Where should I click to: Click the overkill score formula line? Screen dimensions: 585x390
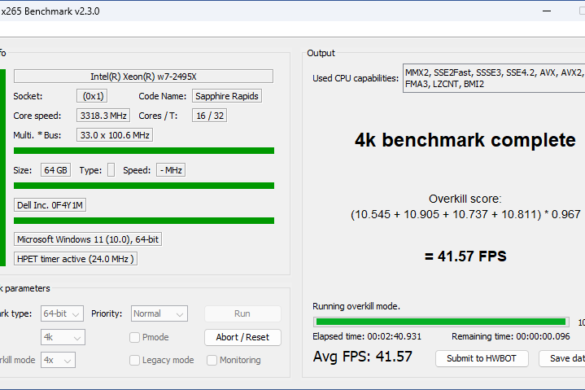click(x=465, y=215)
